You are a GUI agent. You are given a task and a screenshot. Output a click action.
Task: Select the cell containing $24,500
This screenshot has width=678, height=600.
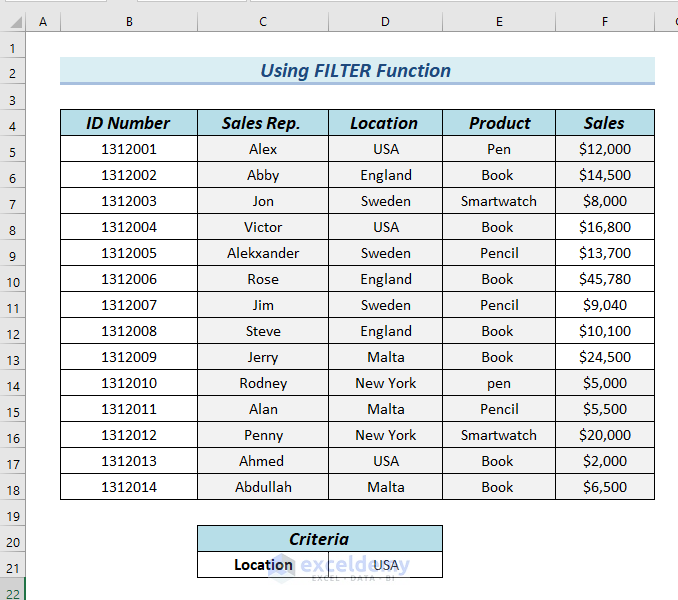[605, 357]
